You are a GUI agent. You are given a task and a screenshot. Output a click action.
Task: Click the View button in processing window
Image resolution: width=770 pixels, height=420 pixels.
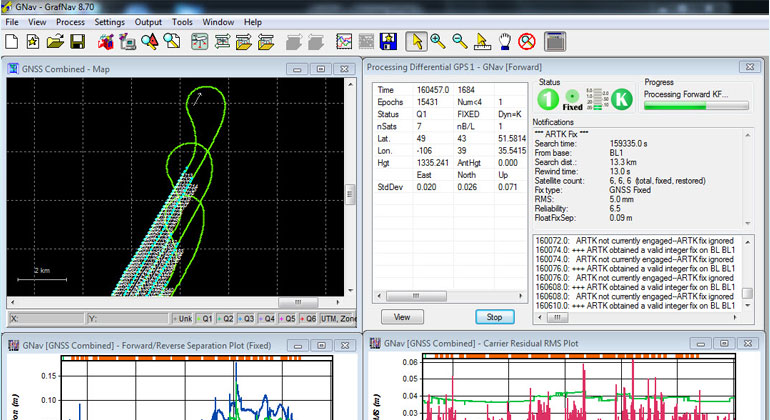(x=402, y=317)
